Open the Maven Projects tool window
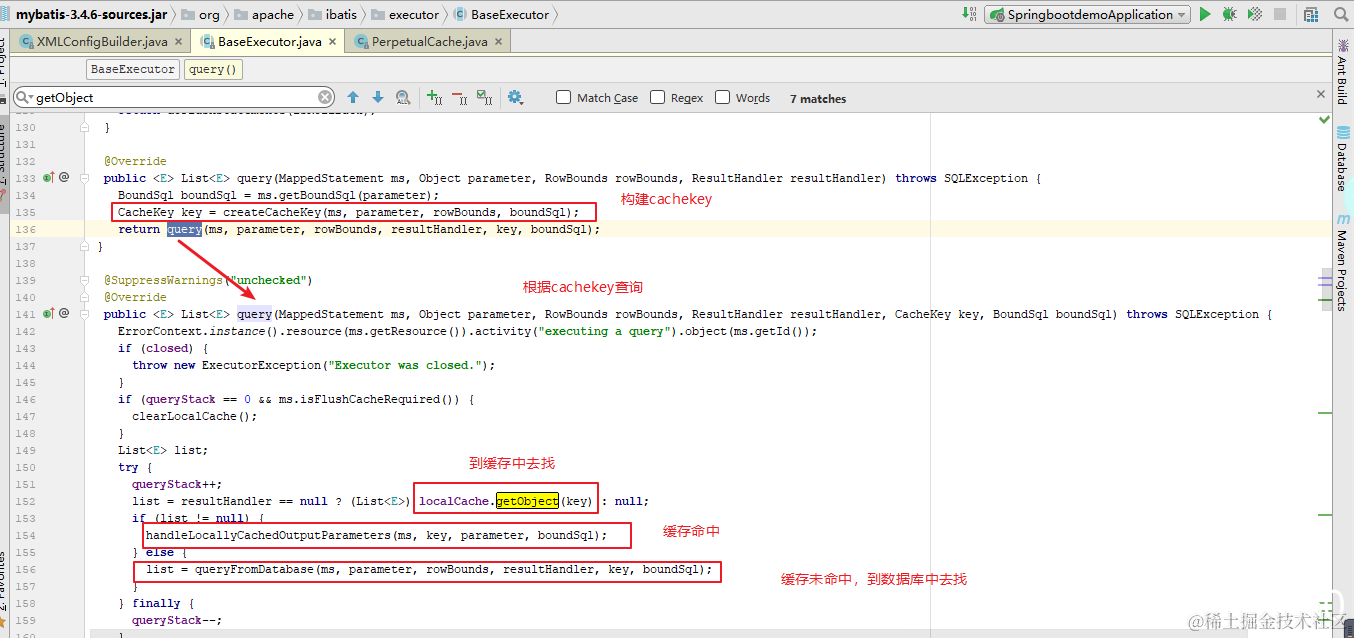The height and width of the screenshot is (638, 1354). point(1342,260)
